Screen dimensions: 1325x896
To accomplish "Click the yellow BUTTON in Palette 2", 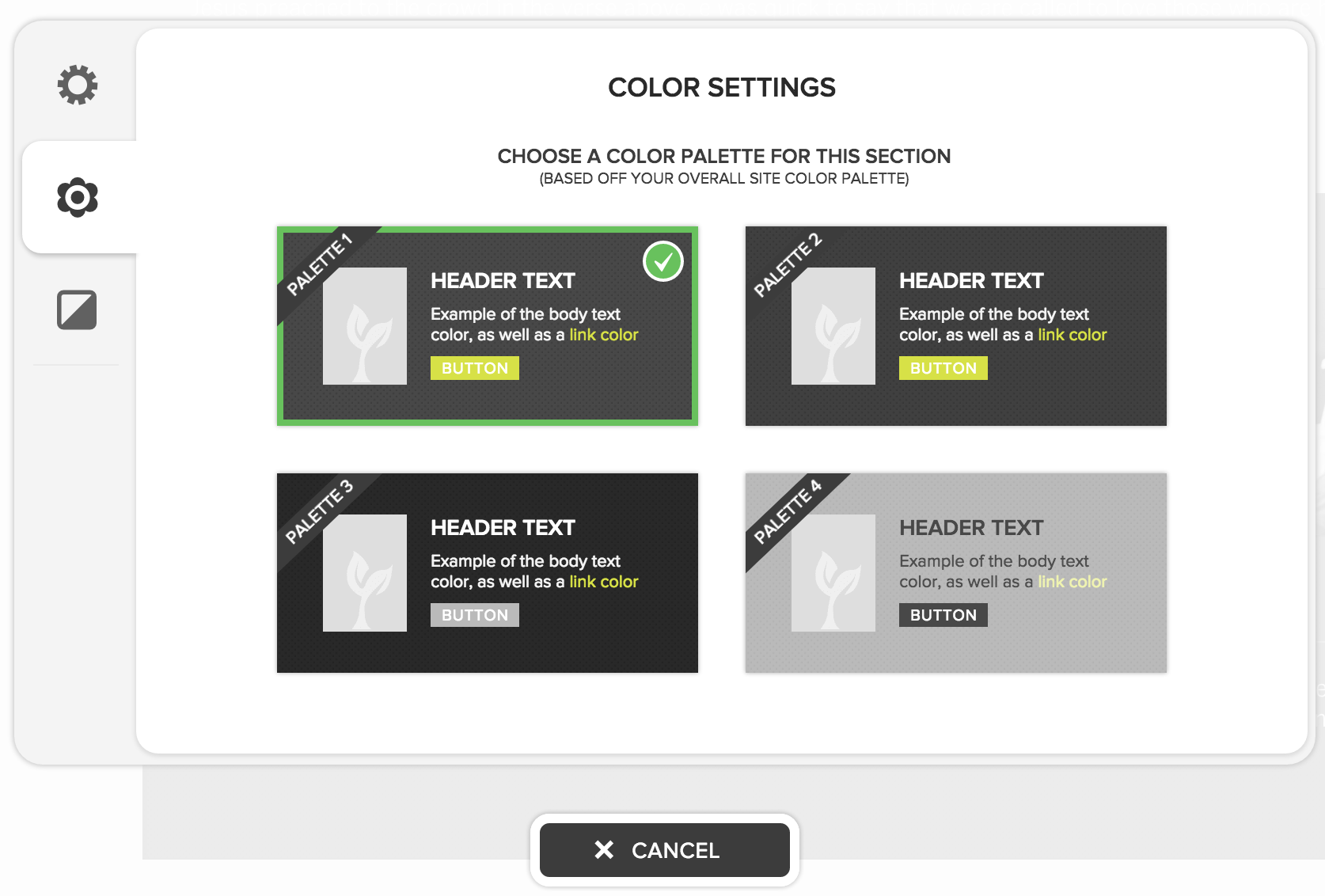I will (943, 368).
